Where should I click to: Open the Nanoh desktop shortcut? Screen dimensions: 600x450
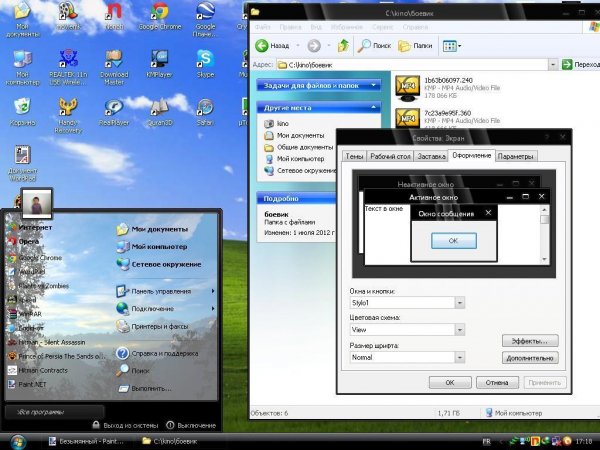click(x=114, y=16)
